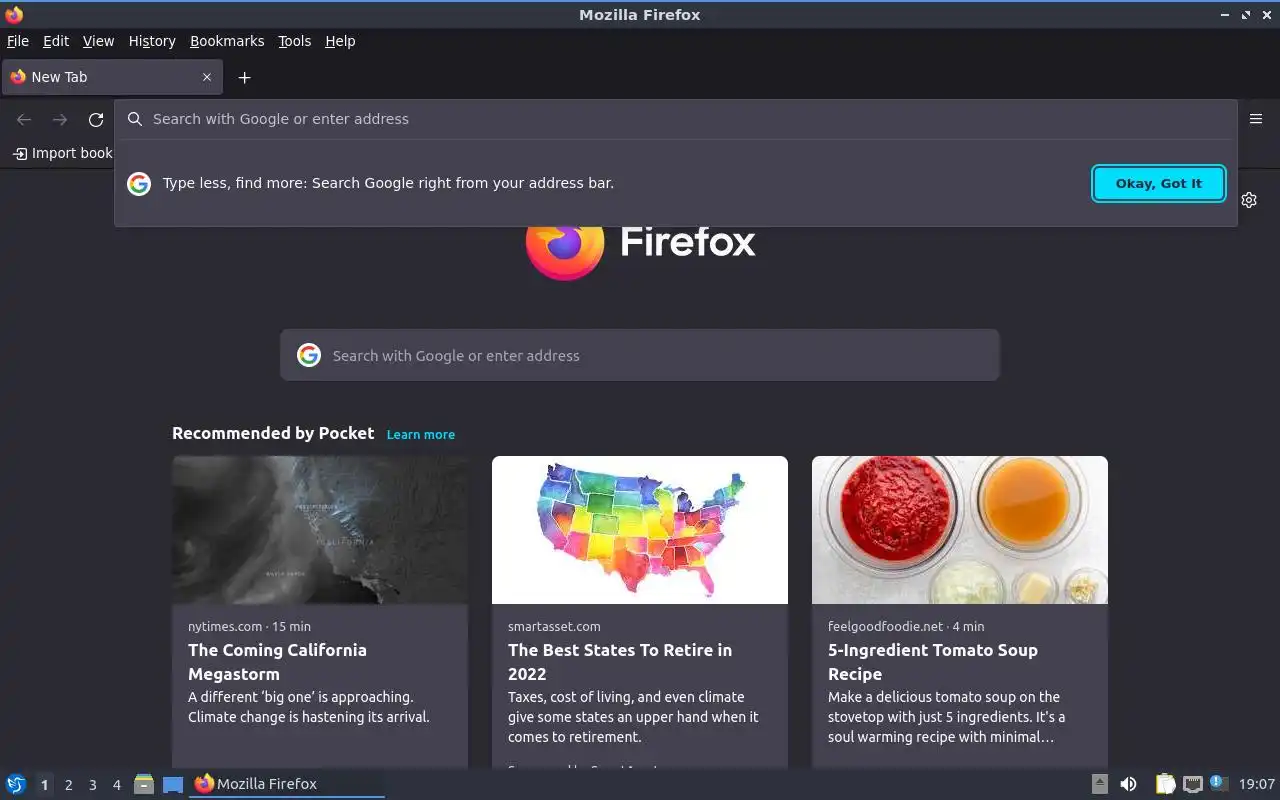Click the address bar magnifier icon
The height and width of the screenshot is (800, 1280).
click(x=135, y=119)
